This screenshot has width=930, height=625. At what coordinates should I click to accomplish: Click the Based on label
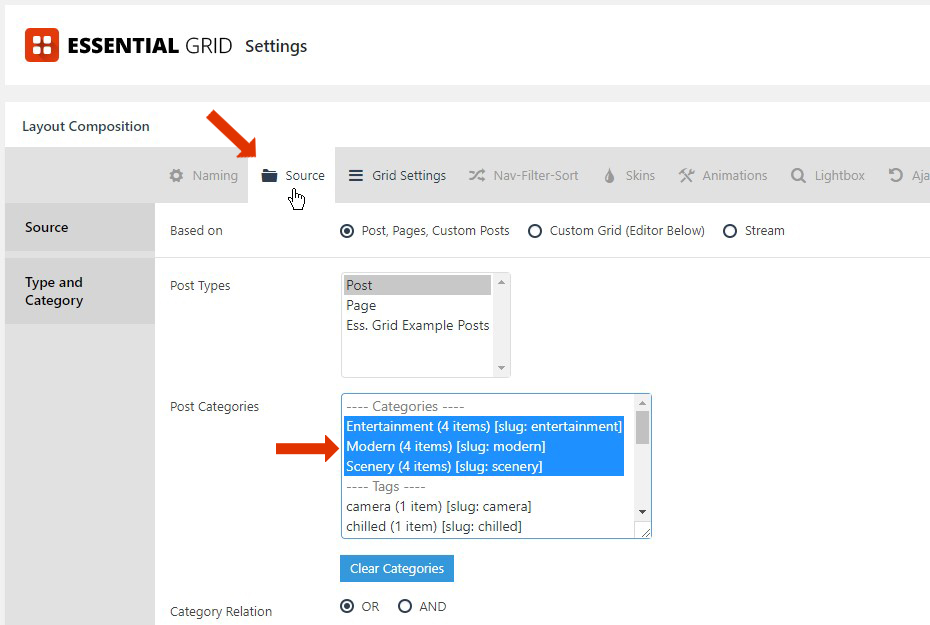[x=196, y=231]
